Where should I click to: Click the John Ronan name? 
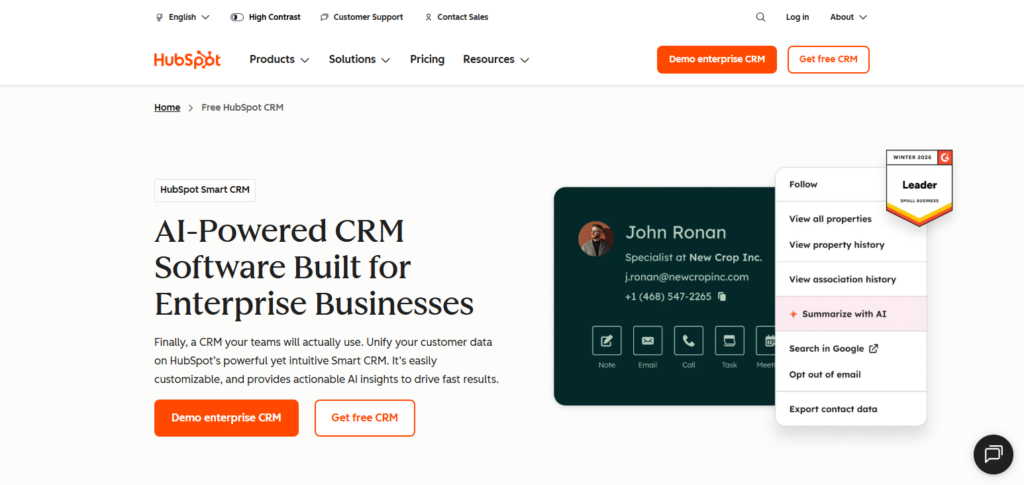(x=676, y=232)
